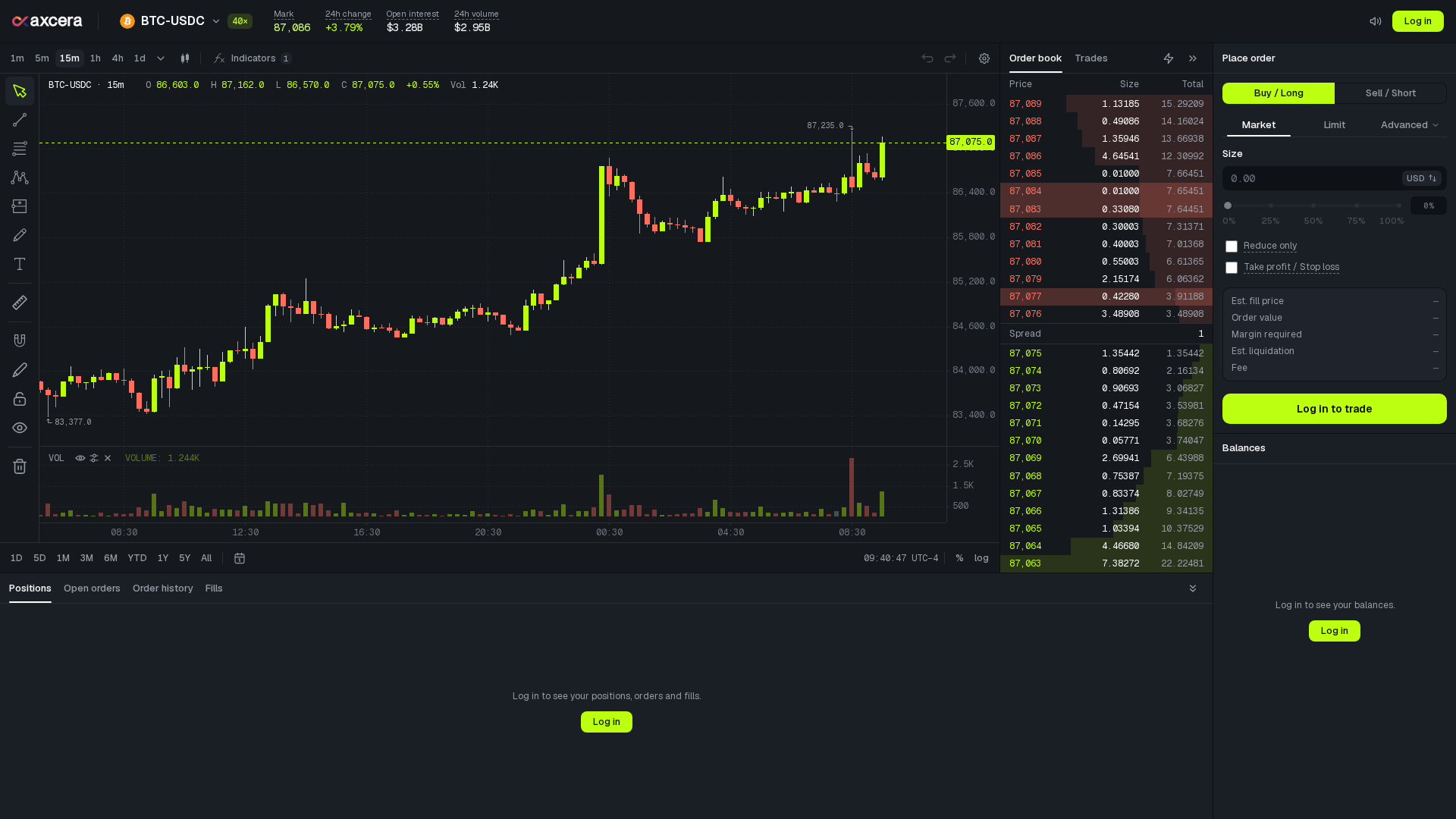The image size is (1456, 819).
Task: Open the Open orders tab
Action: (x=92, y=588)
